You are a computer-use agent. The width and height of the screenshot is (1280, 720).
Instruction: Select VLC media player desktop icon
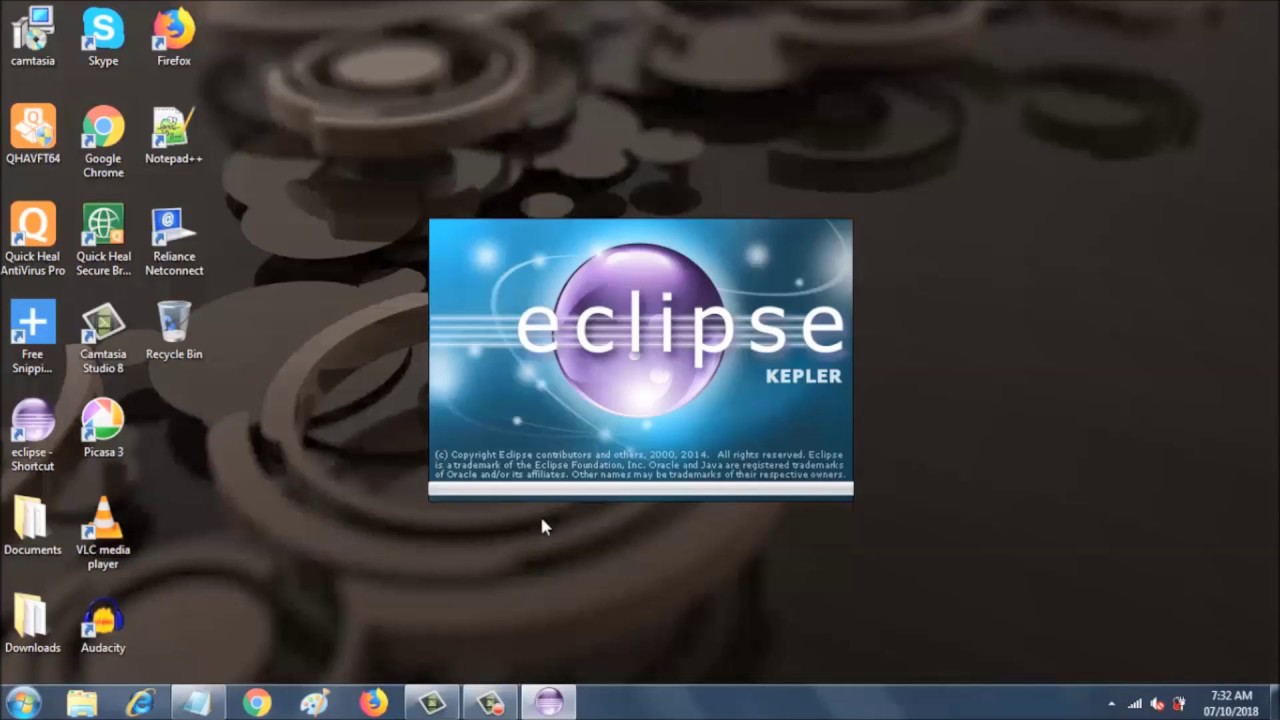coord(103,533)
